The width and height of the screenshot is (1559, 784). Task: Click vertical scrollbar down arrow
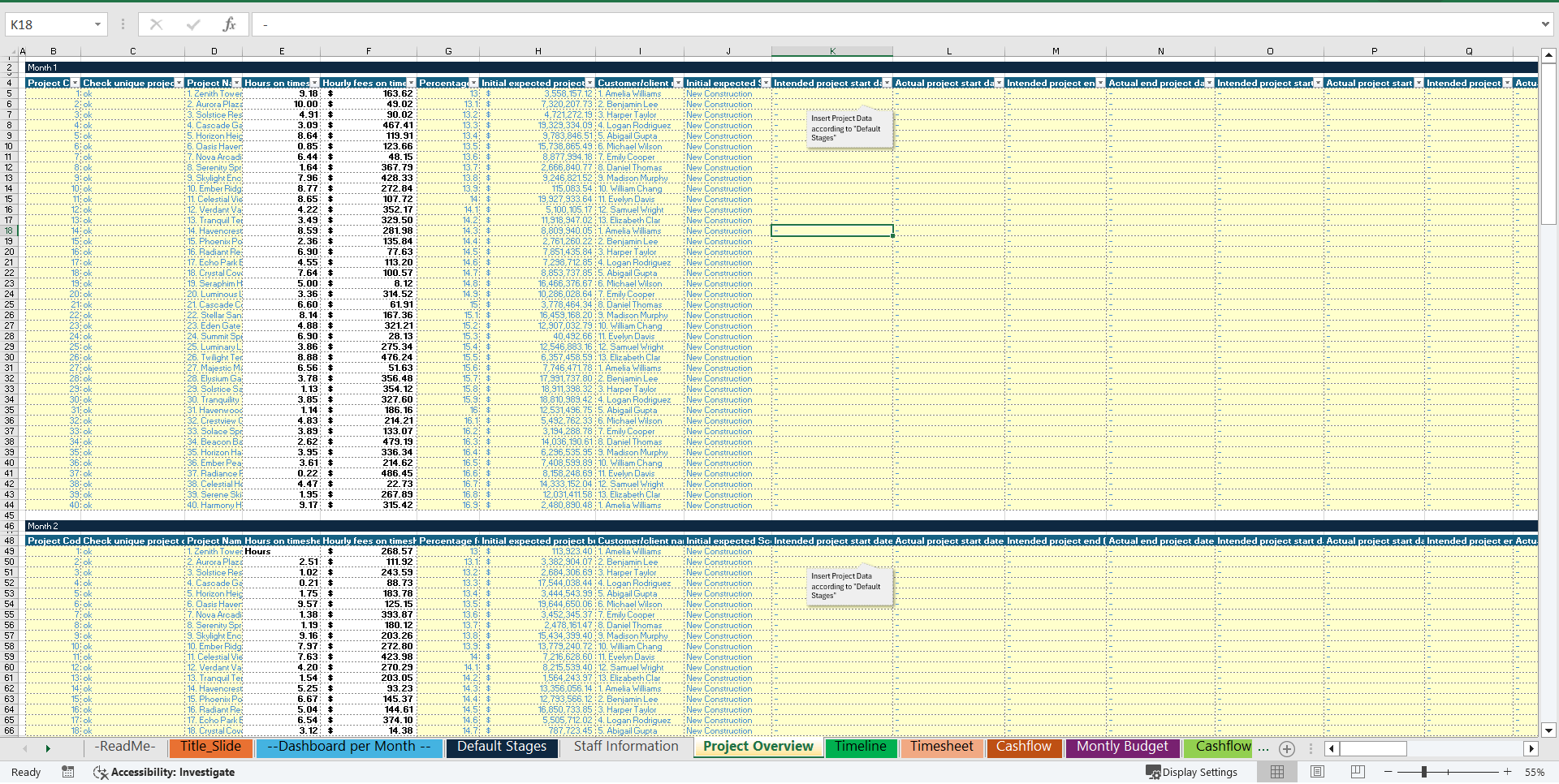[x=1548, y=730]
